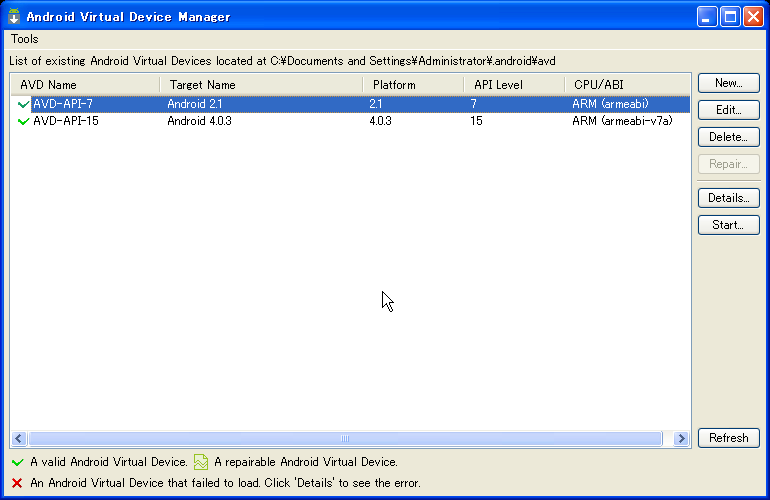
Task: Maximize the Android Virtual Device Manager window
Action: 730,17
